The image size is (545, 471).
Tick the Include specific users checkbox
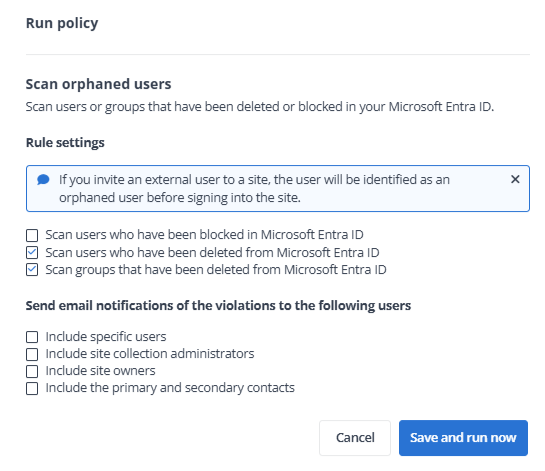pos(32,337)
